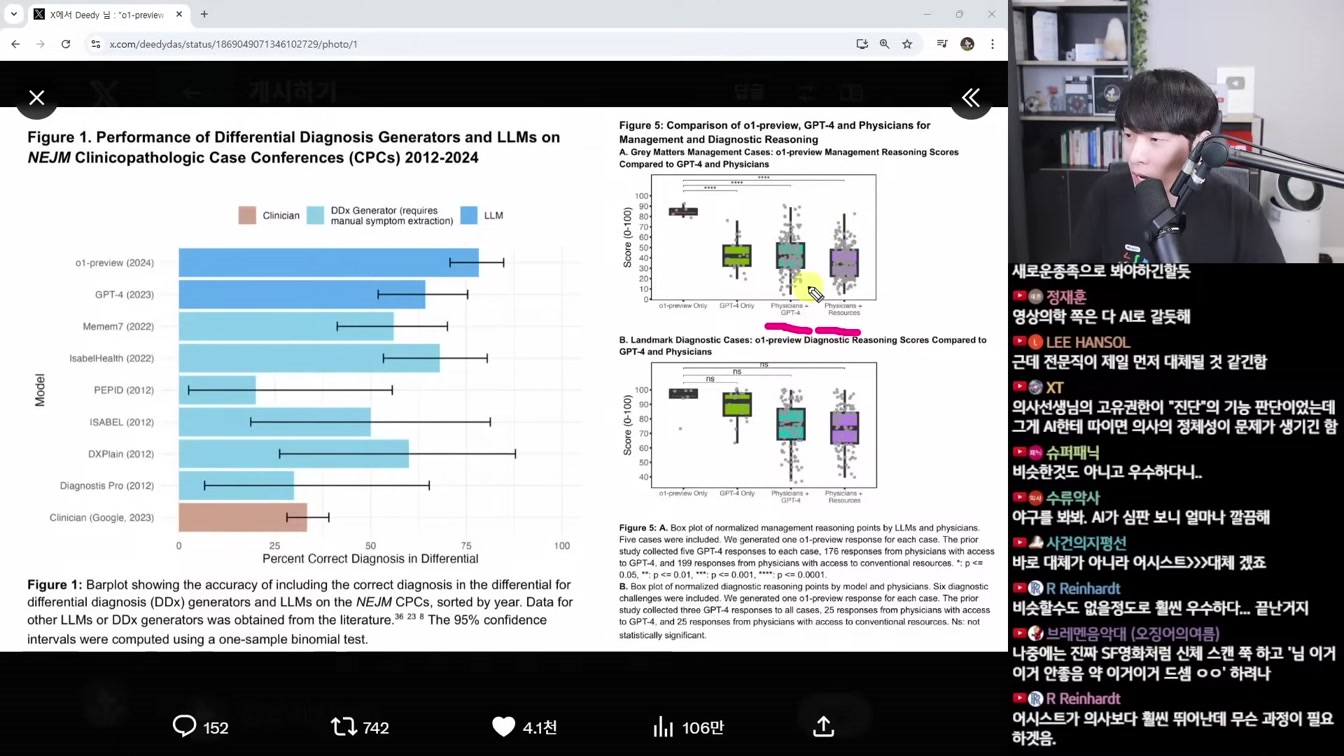The width and height of the screenshot is (1344, 756).
Task: Click chat user 정재훈 name
Action: coord(1066,297)
